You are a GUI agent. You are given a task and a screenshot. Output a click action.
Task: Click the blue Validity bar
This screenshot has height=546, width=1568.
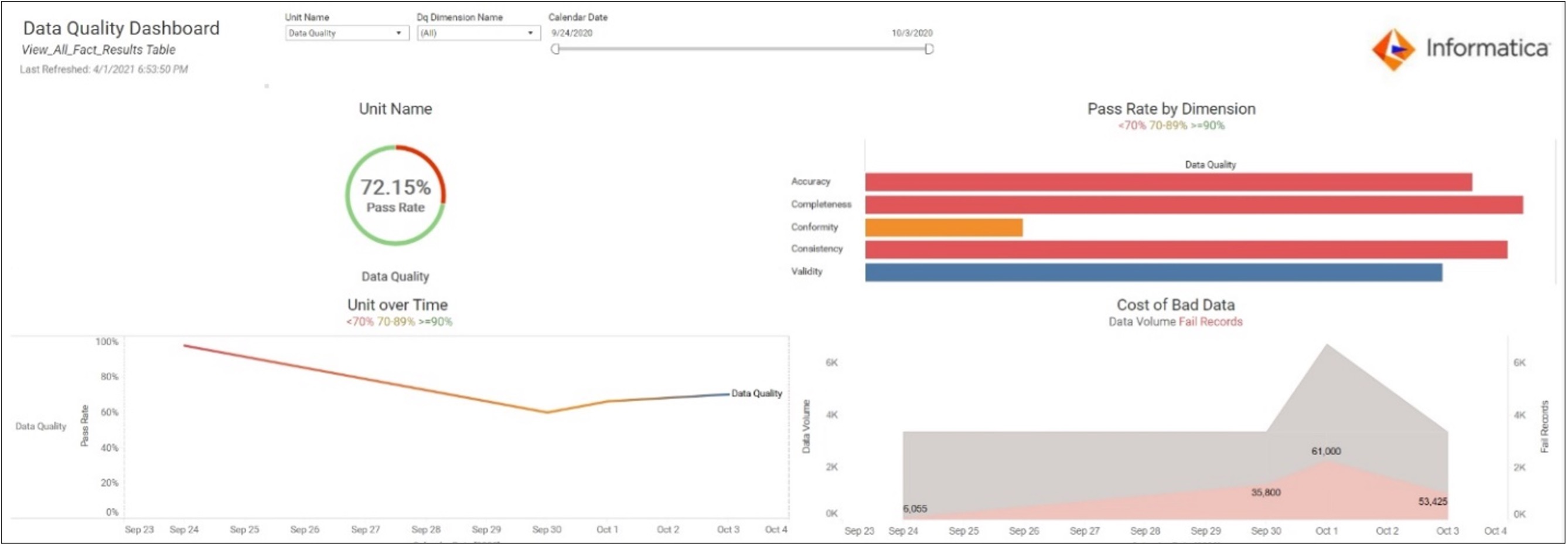tap(1154, 272)
